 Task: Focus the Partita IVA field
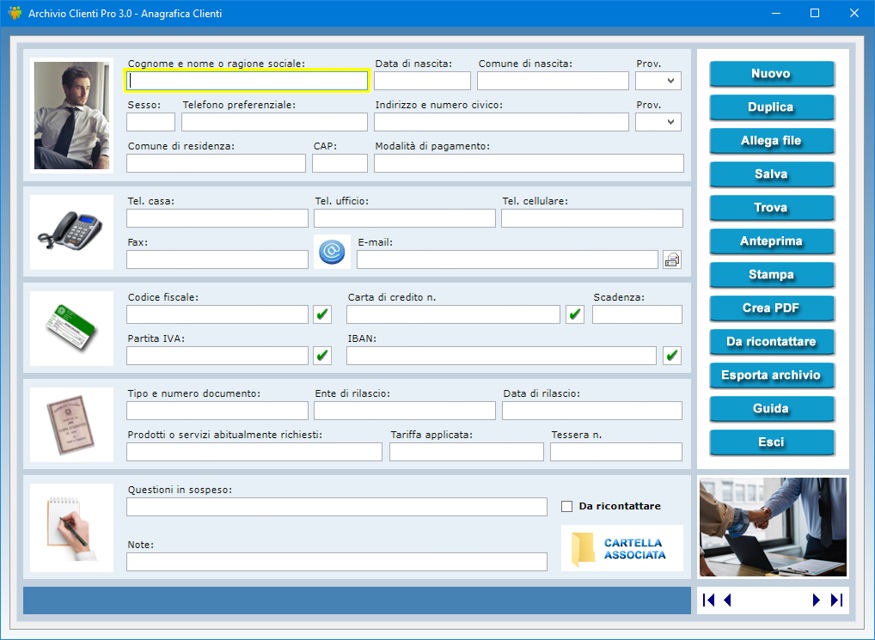(218, 355)
